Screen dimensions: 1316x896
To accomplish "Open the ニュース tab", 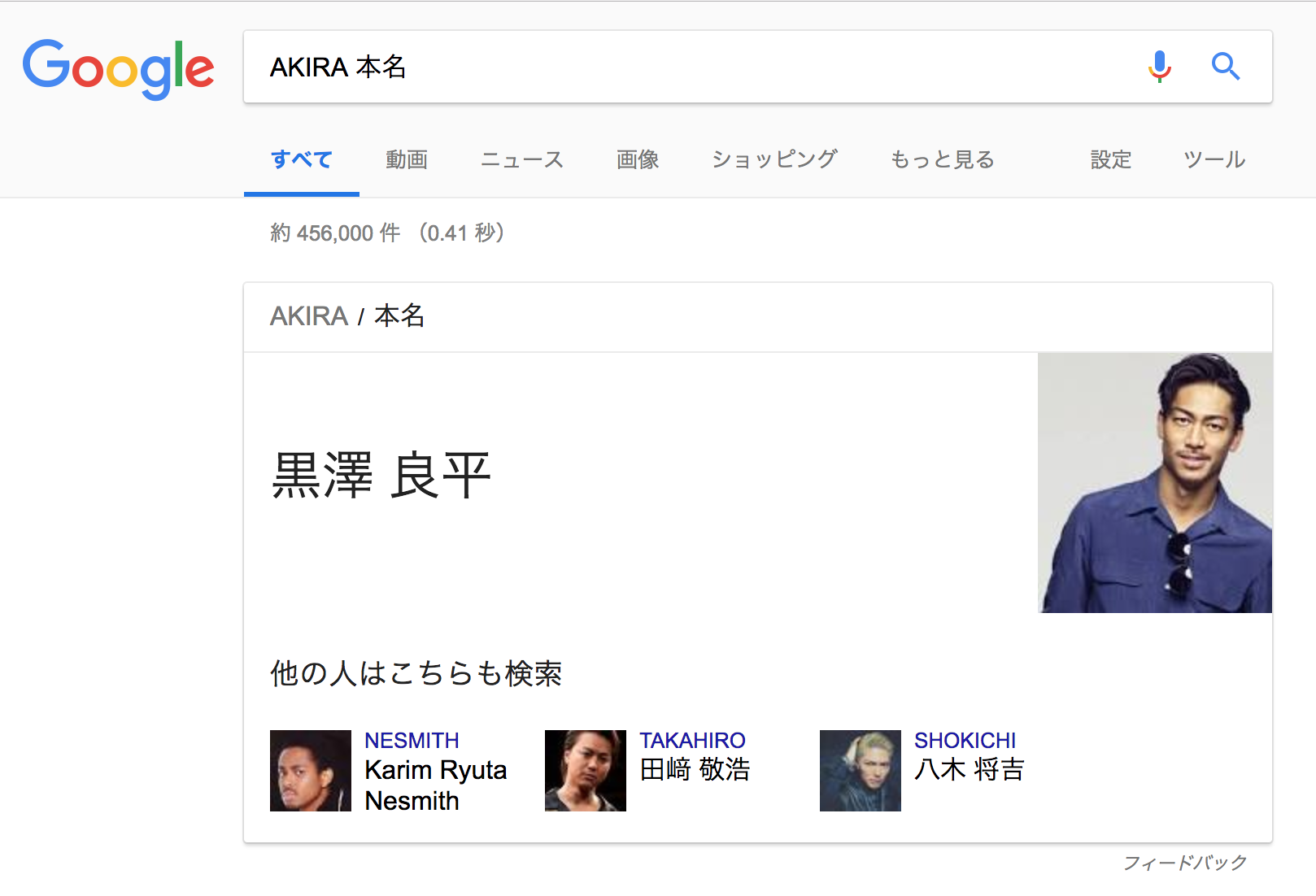I will tap(522, 159).
